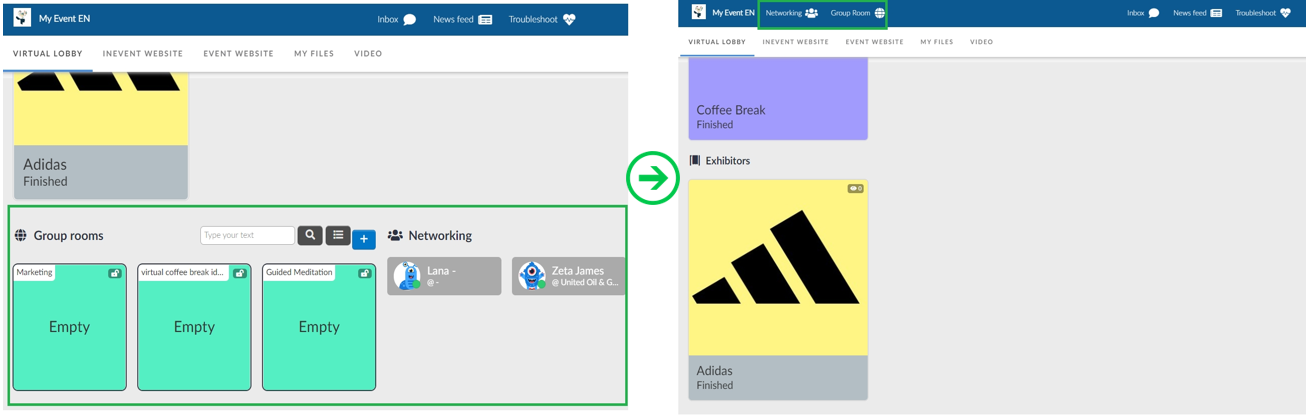Open My Files tab in left window
1307x418 pixels.
click(314, 53)
